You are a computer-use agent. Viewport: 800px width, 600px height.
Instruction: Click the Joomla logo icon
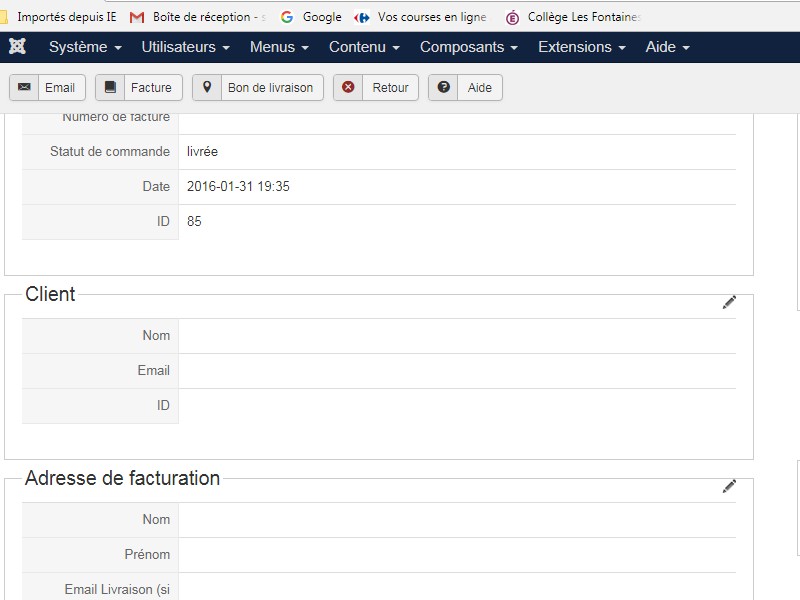(17, 46)
